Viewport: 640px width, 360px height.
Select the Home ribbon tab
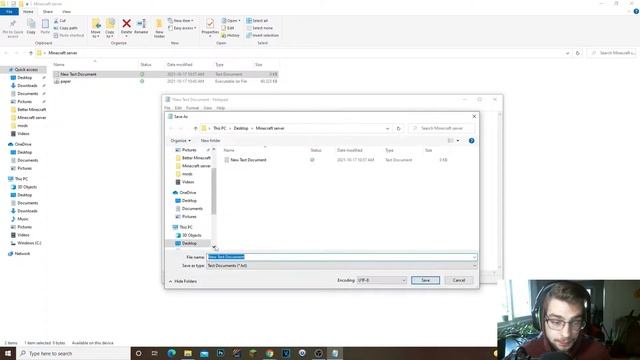(x=28, y=11)
